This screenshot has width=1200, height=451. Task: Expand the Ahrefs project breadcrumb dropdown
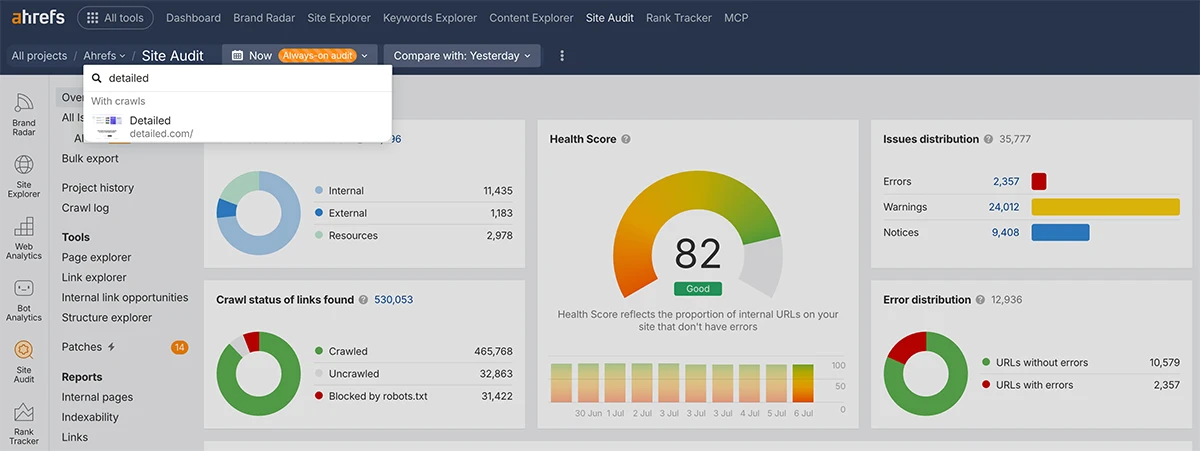105,56
